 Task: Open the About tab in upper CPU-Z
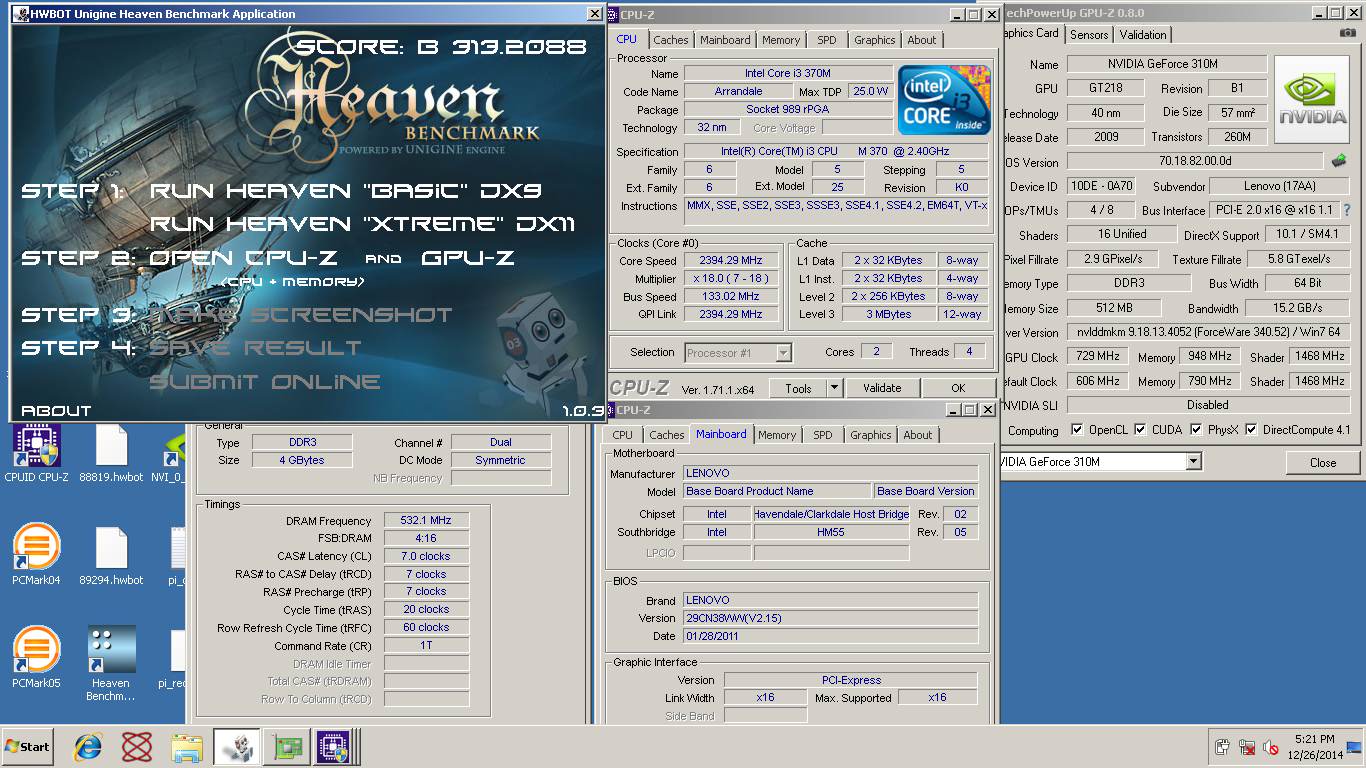click(922, 40)
